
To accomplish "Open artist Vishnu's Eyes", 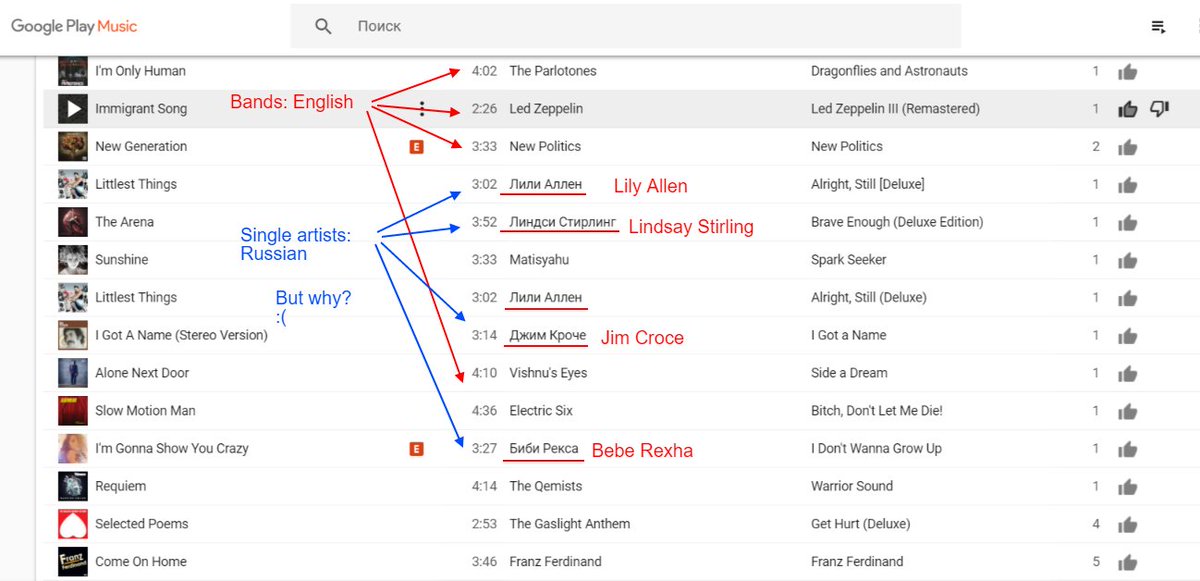I will (x=548, y=373).
